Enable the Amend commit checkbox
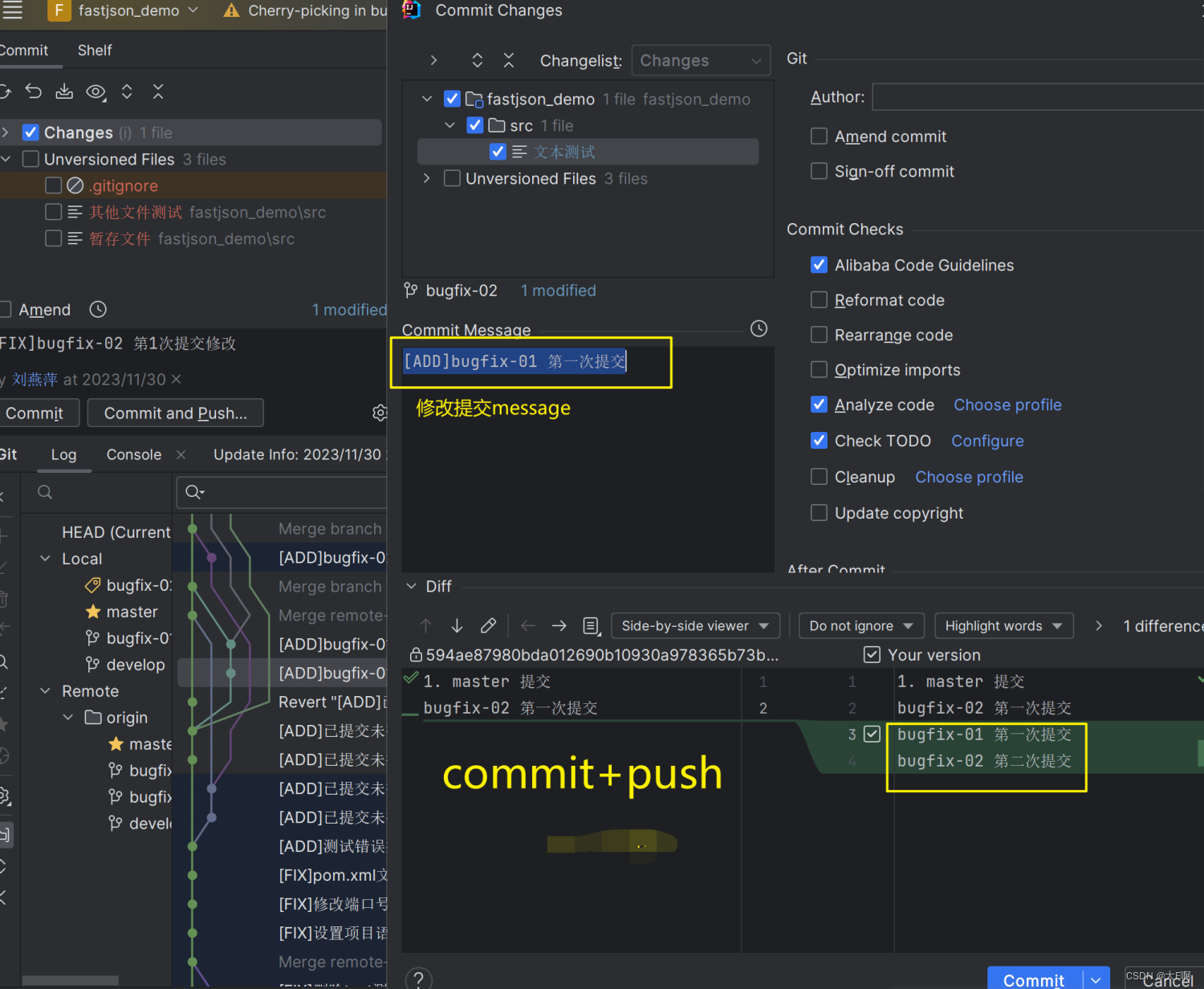 819,136
